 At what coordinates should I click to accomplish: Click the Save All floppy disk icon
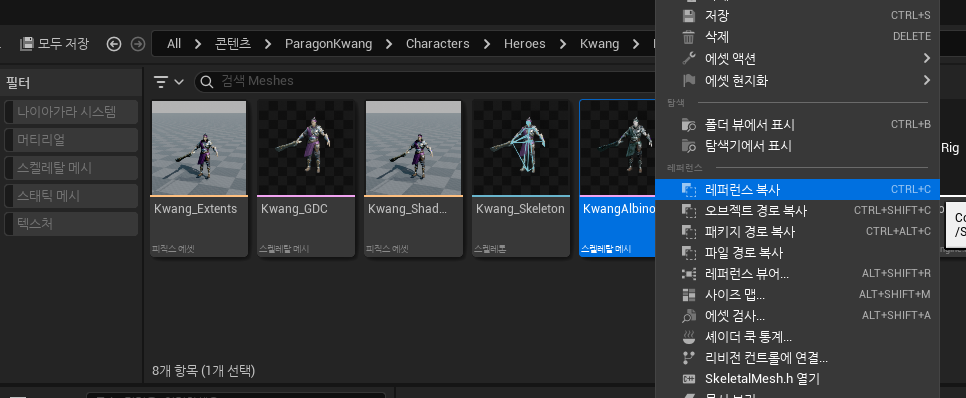tap(26, 44)
